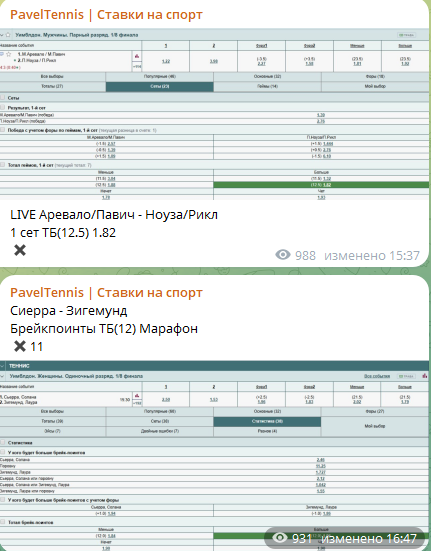Click Больше column header in women's singles table
The height and width of the screenshot is (551, 431).
tap(405, 387)
